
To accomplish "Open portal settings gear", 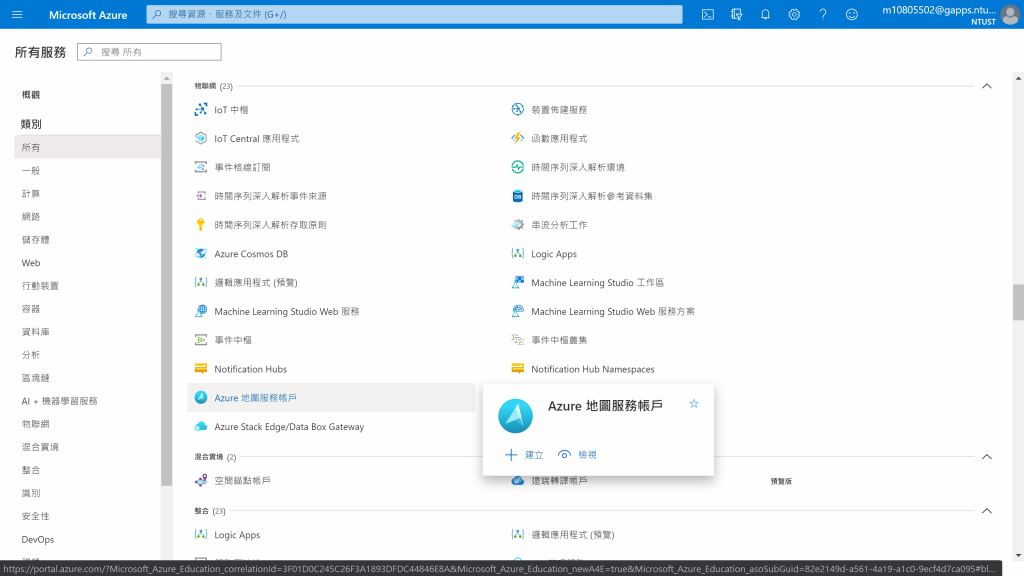I will pos(794,14).
